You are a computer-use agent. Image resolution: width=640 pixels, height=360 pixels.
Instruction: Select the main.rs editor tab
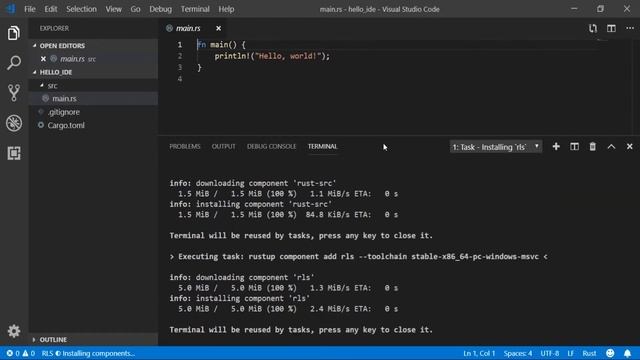click(x=188, y=28)
